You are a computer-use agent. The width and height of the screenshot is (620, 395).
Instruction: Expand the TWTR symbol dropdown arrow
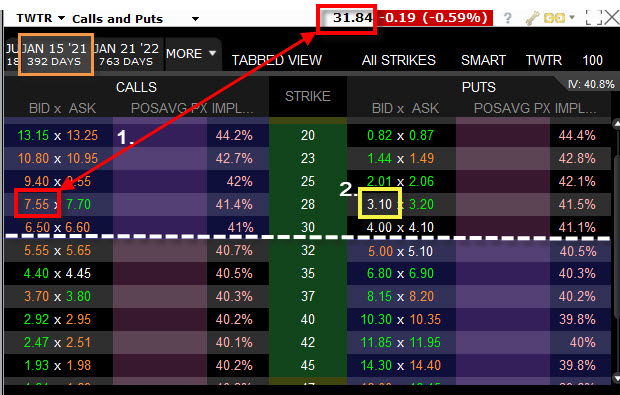[x=61, y=18]
